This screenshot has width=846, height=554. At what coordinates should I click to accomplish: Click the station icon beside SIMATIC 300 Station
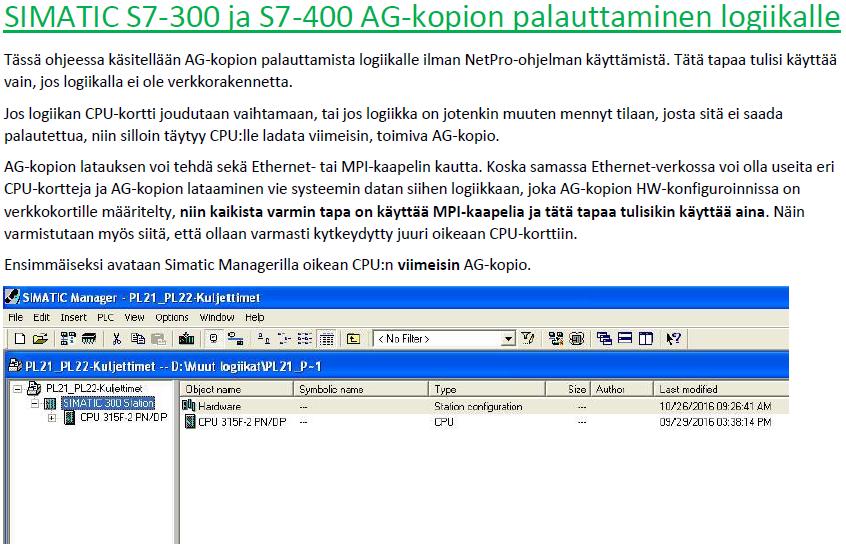(x=51, y=403)
